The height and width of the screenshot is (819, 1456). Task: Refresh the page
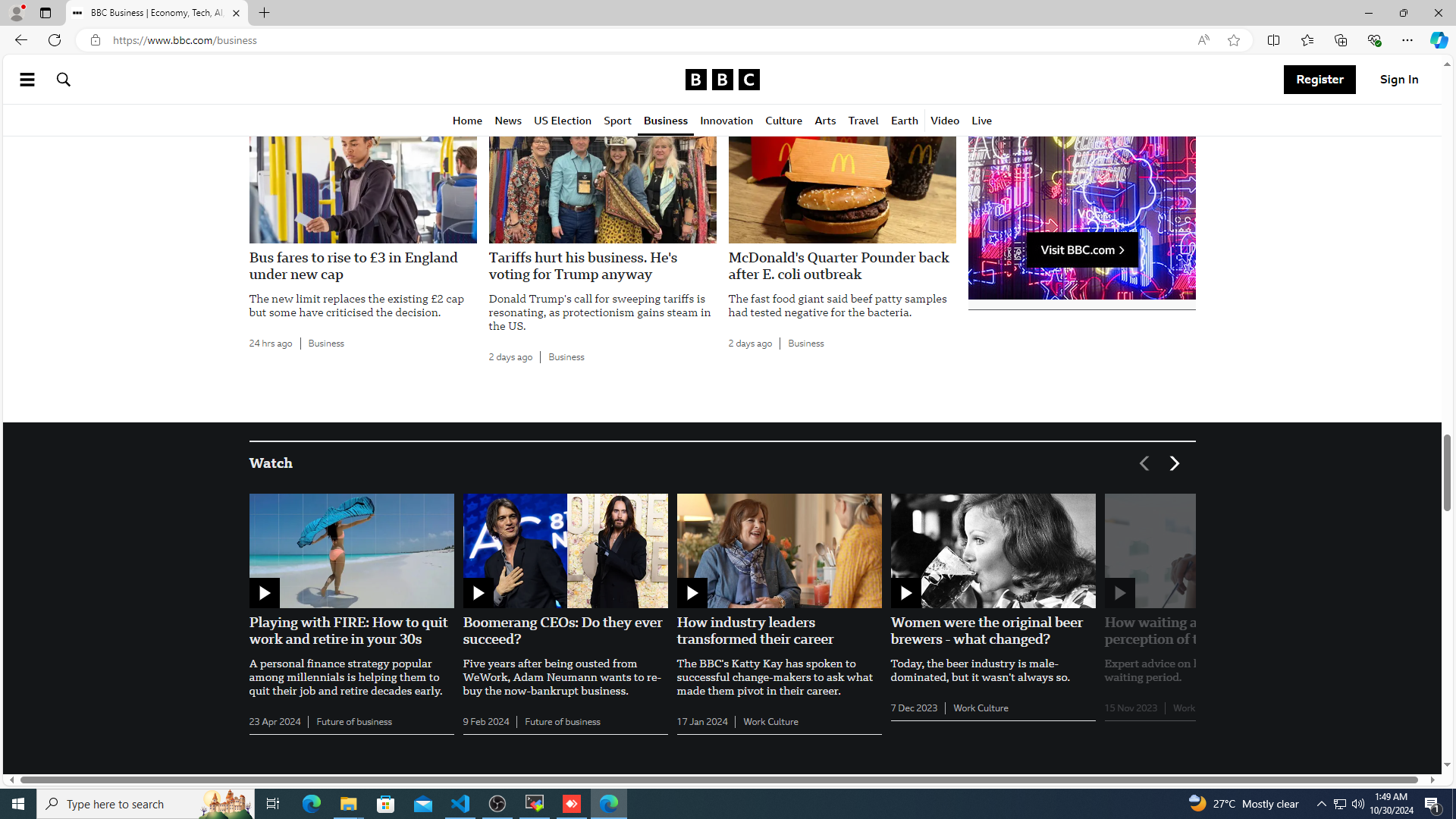[55, 40]
